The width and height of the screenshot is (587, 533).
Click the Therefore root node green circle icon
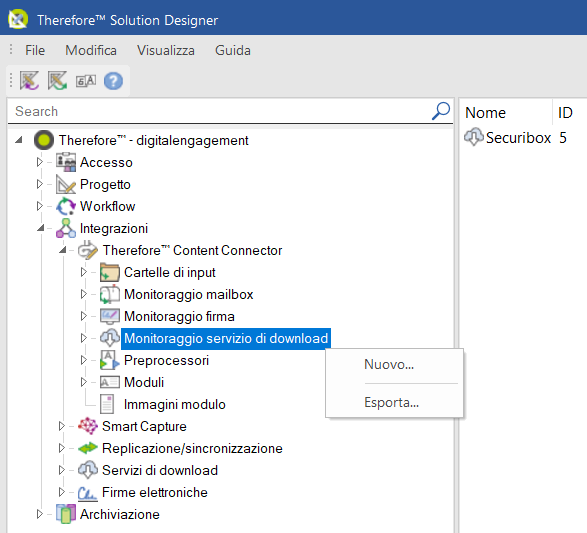pyautogui.click(x=44, y=140)
